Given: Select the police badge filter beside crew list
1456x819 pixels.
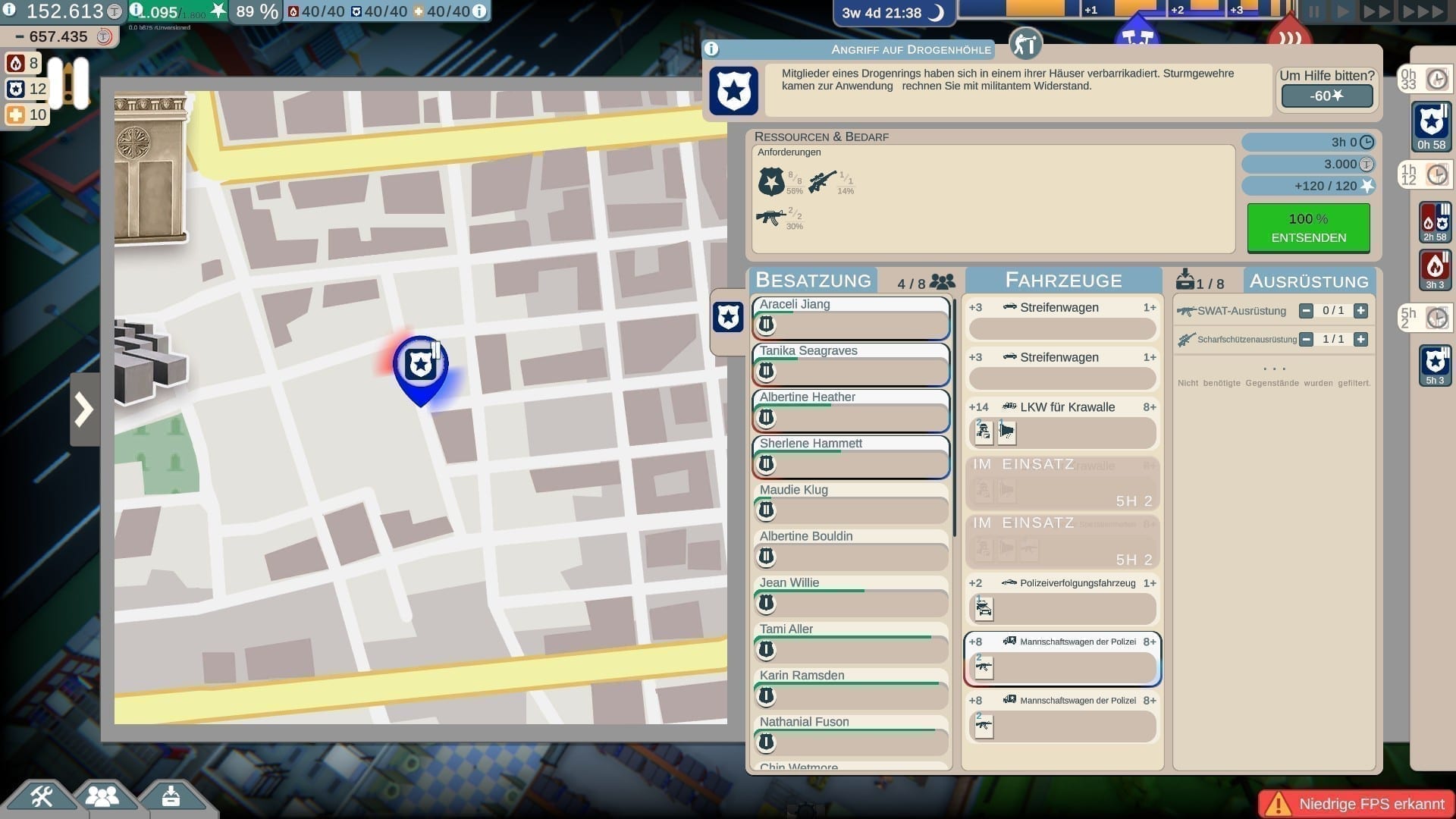Looking at the screenshot, I should point(728,317).
